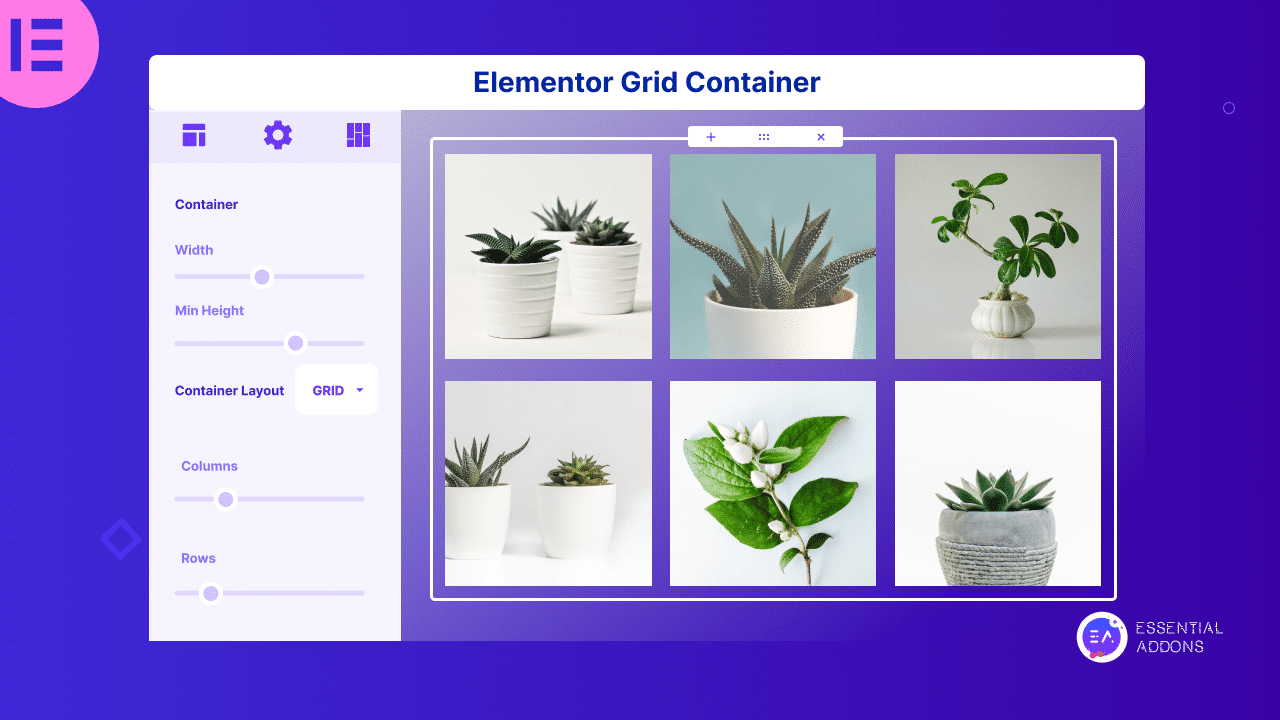Click the Min Height label
This screenshot has height=720, width=1280.
click(209, 311)
